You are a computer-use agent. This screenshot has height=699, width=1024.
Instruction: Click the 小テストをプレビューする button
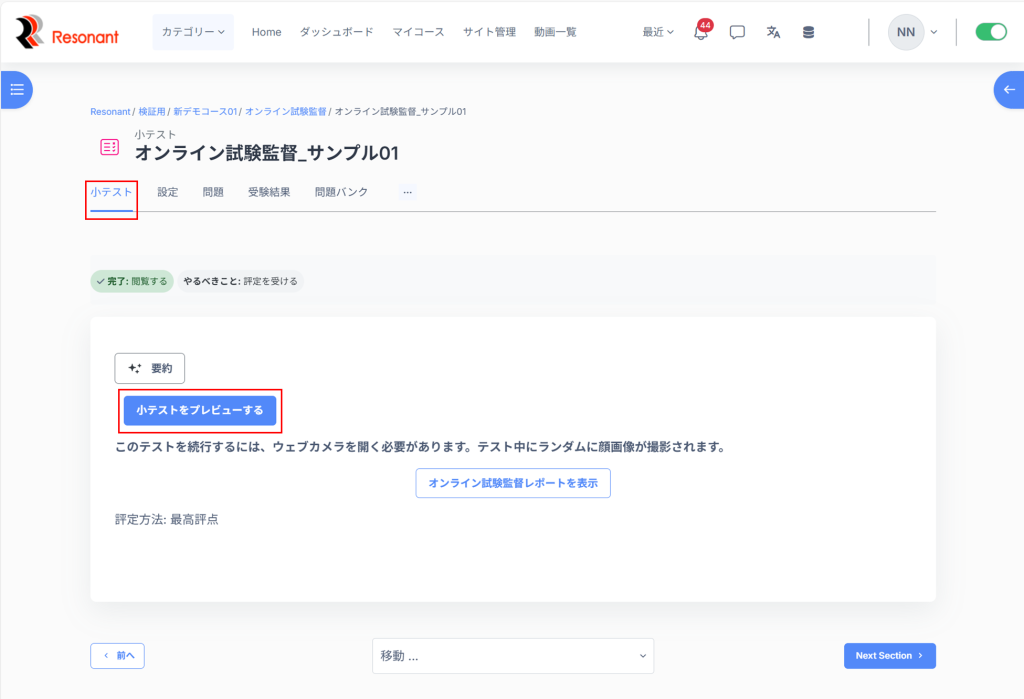tap(200, 410)
